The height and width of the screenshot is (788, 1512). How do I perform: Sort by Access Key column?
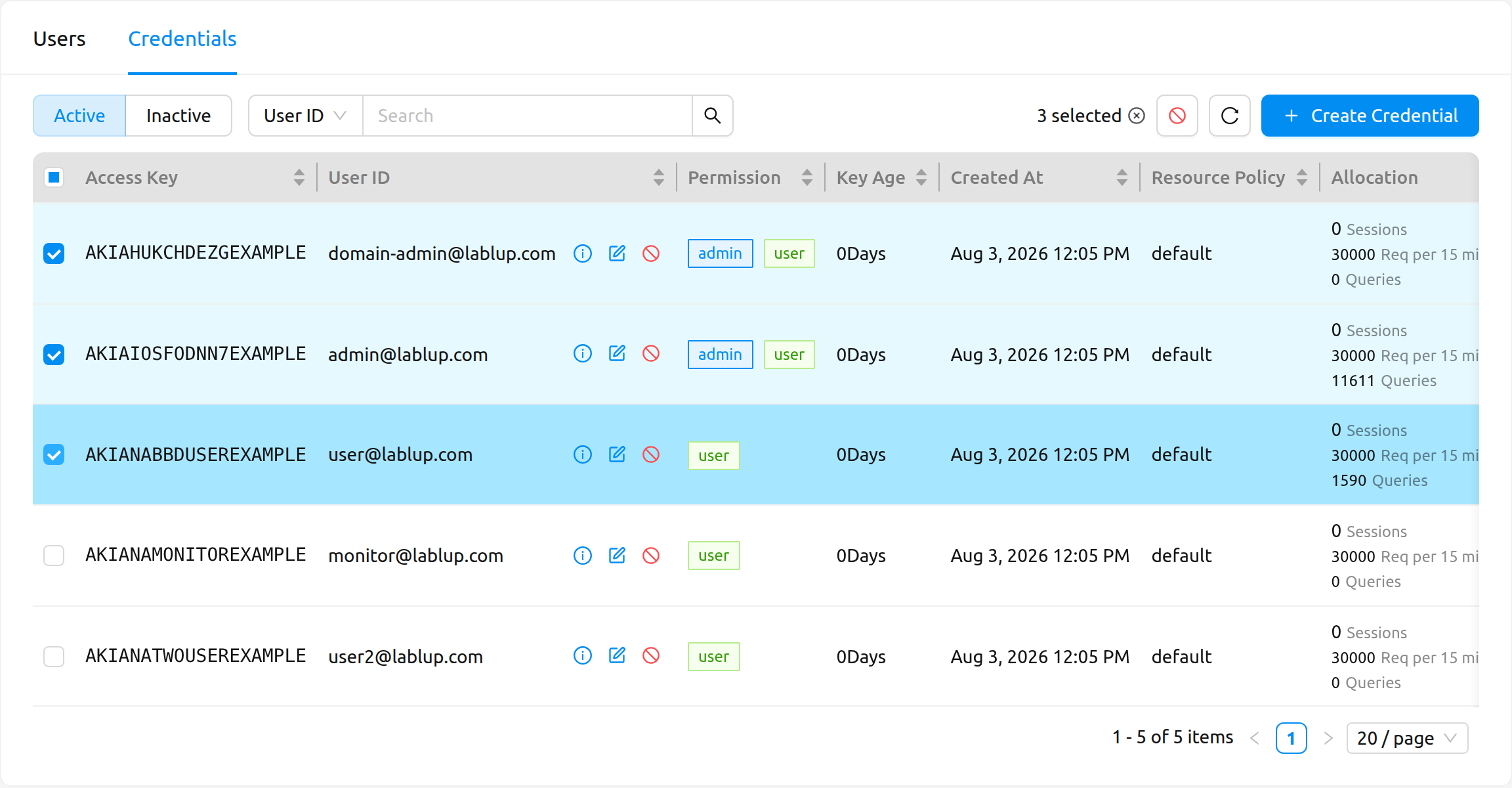[x=299, y=177]
